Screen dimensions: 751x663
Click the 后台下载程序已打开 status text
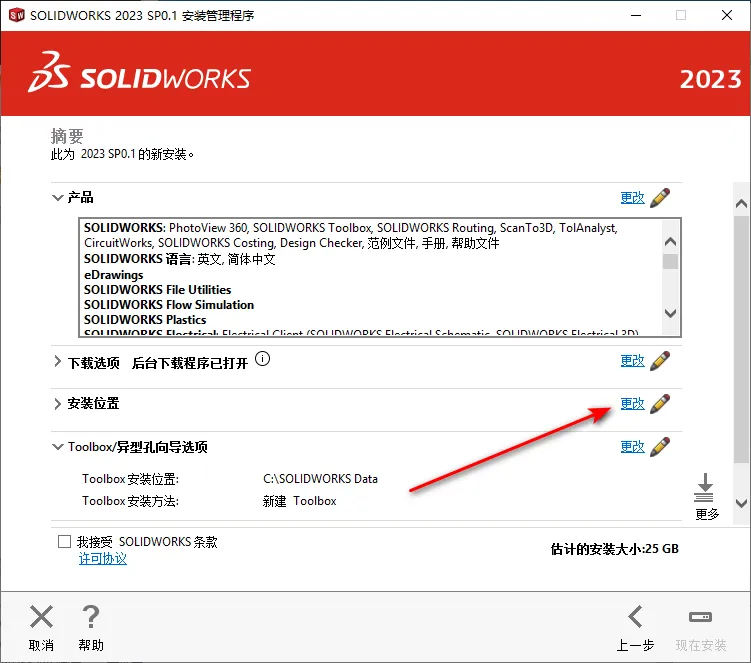pos(190,363)
